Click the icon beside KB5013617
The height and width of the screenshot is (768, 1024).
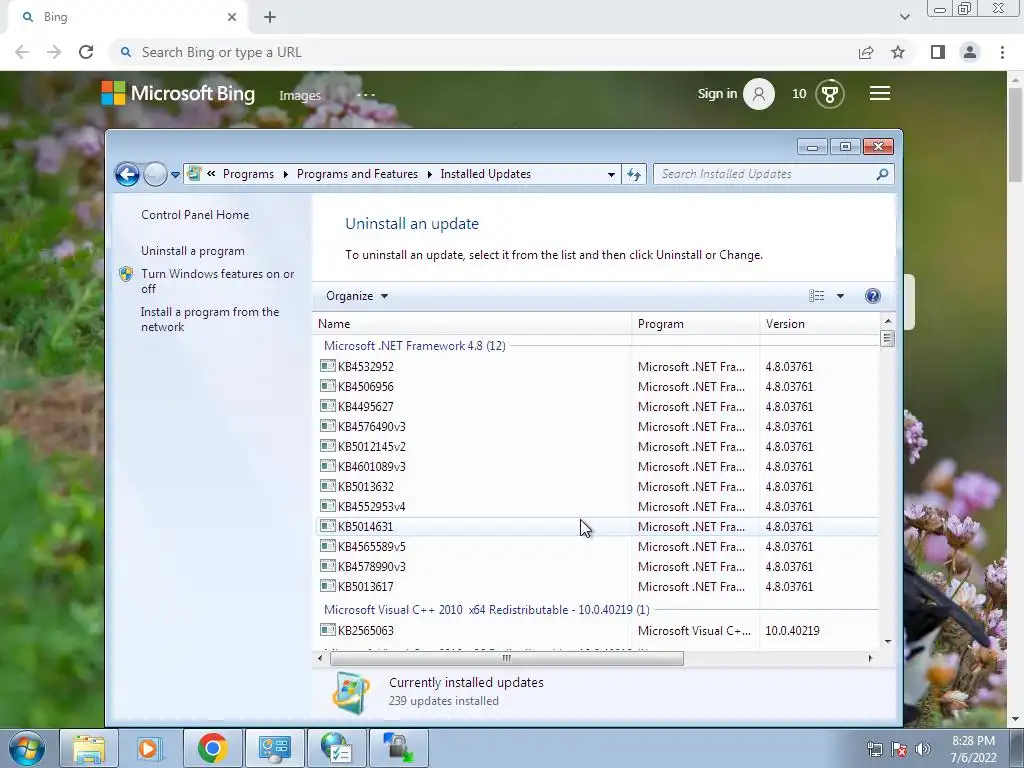click(x=328, y=586)
